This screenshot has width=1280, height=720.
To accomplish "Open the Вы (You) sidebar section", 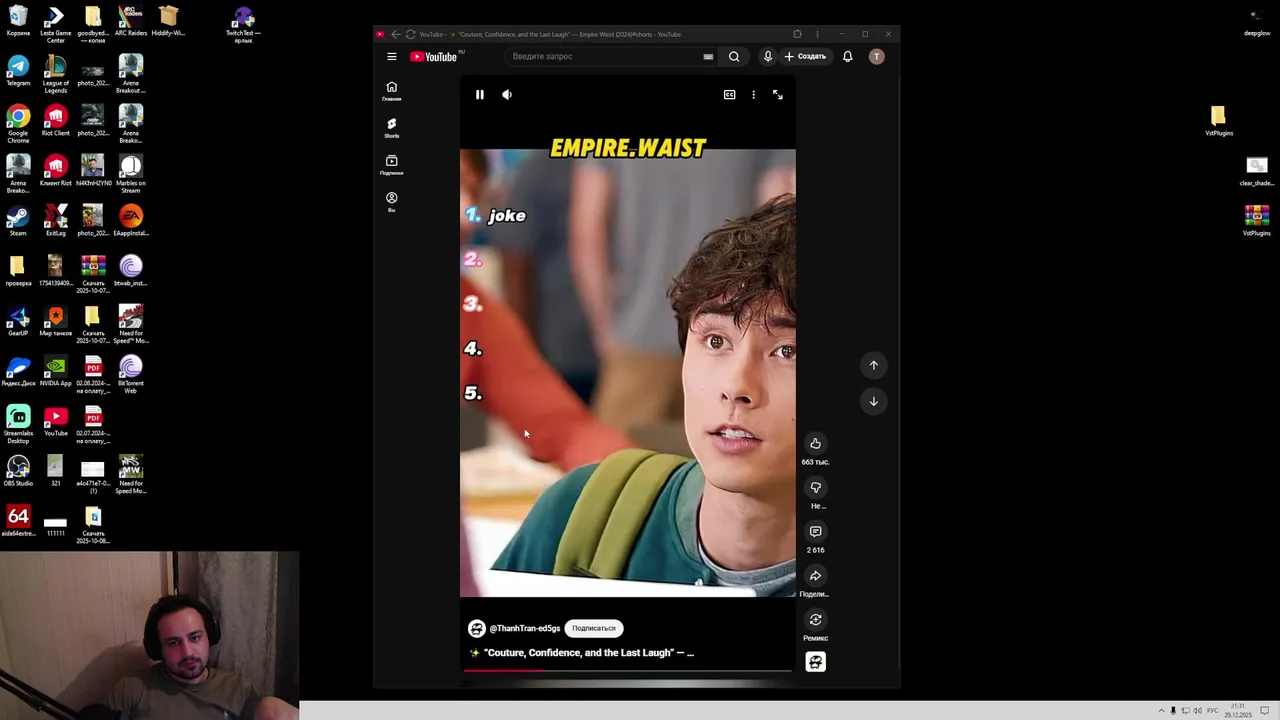I will point(392,202).
